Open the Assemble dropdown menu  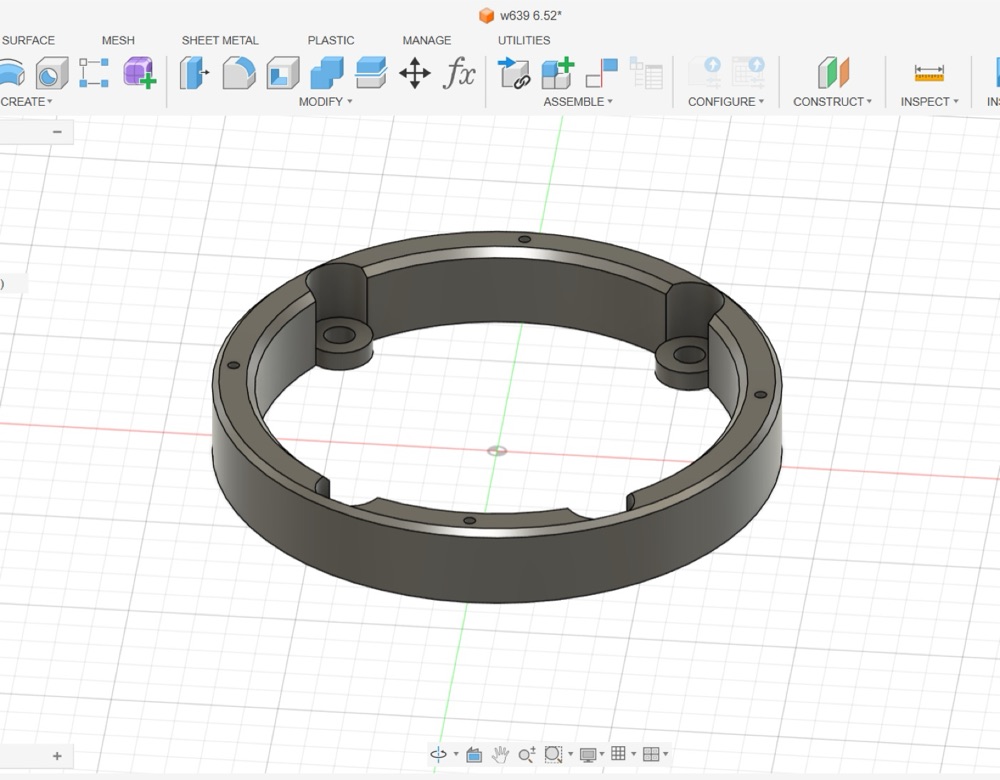click(x=578, y=101)
